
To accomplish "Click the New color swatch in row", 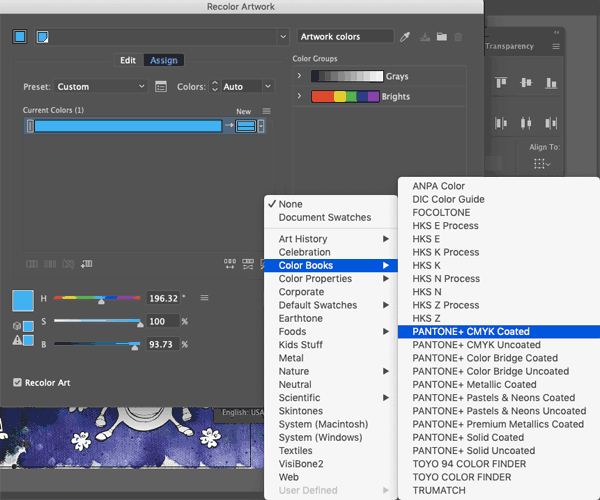I will point(246,126).
